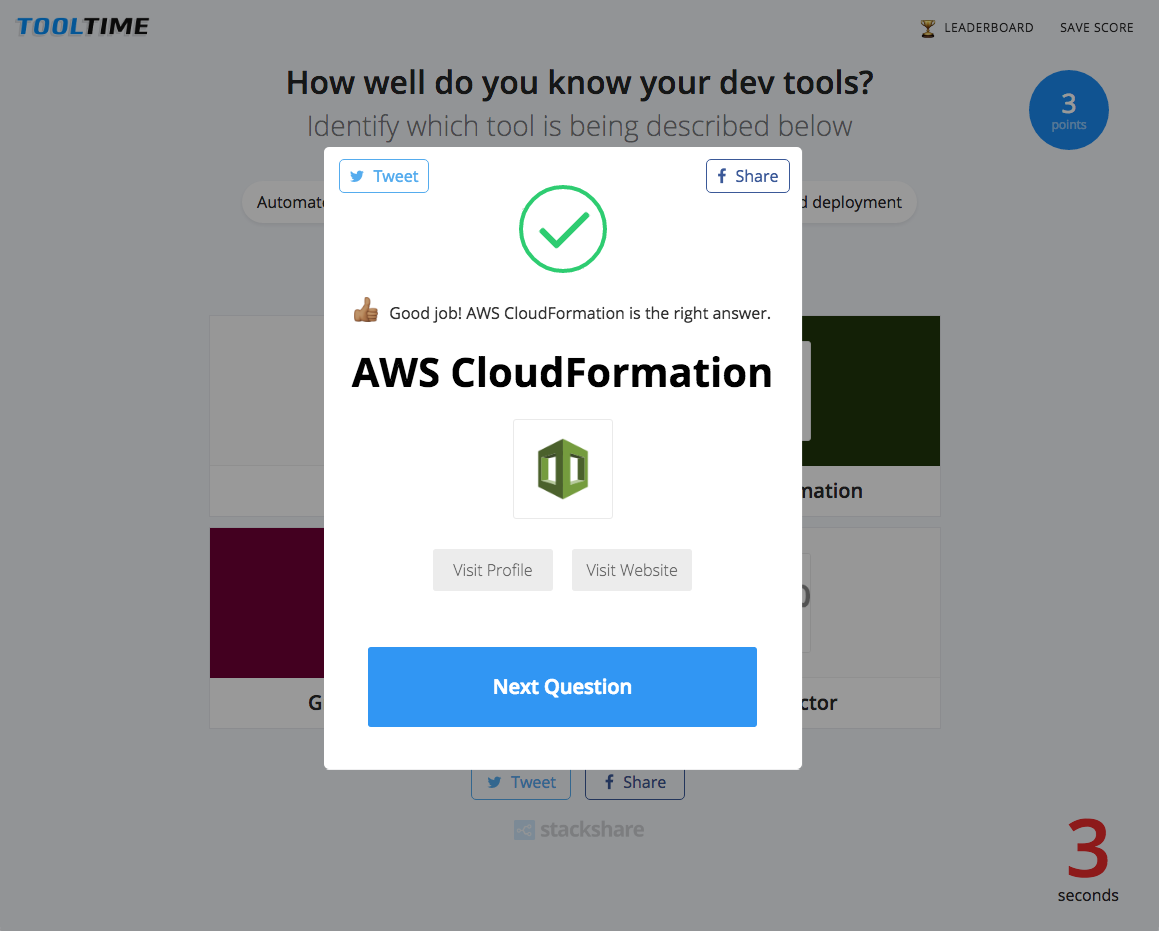Click the Share button below the modal
Image resolution: width=1159 pixels, height=931 pixels.
pos(635,782)
